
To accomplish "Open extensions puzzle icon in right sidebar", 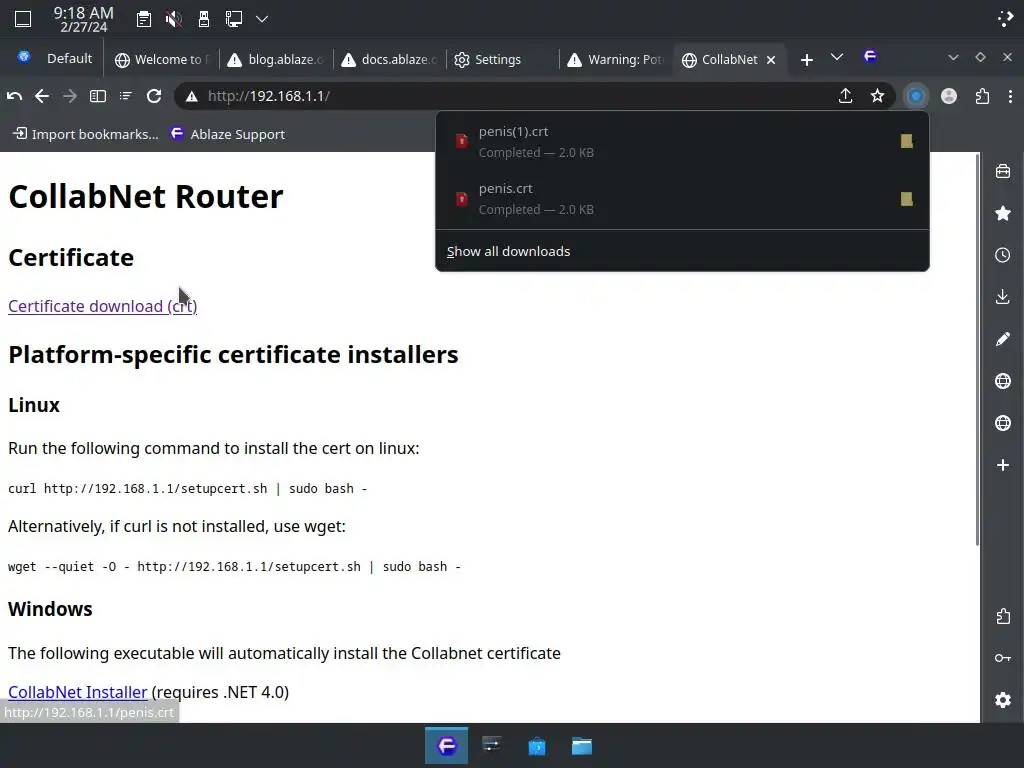I will coord(1003,616).
